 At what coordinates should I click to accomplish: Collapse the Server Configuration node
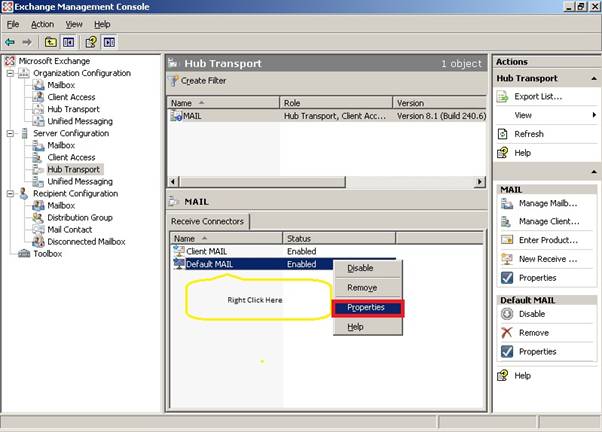[10, 133]
